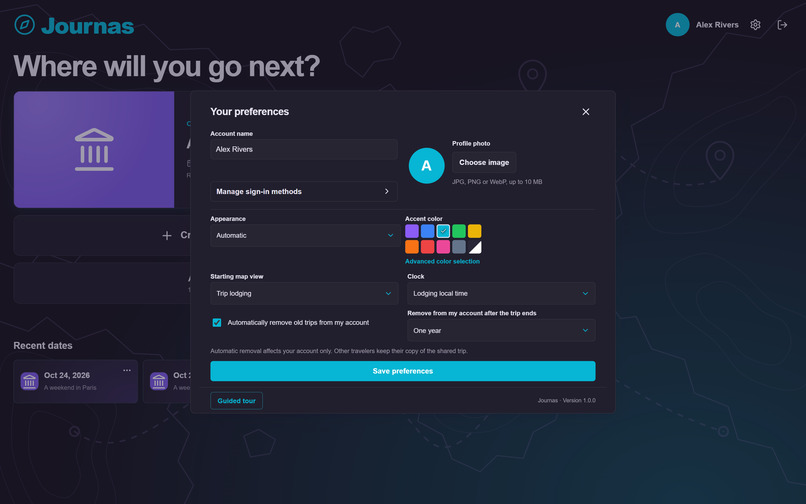Click the museum icon on Oct 24, 2026 card
The height and width of the screenshot is (504, 806).
[x=29, y=381]
